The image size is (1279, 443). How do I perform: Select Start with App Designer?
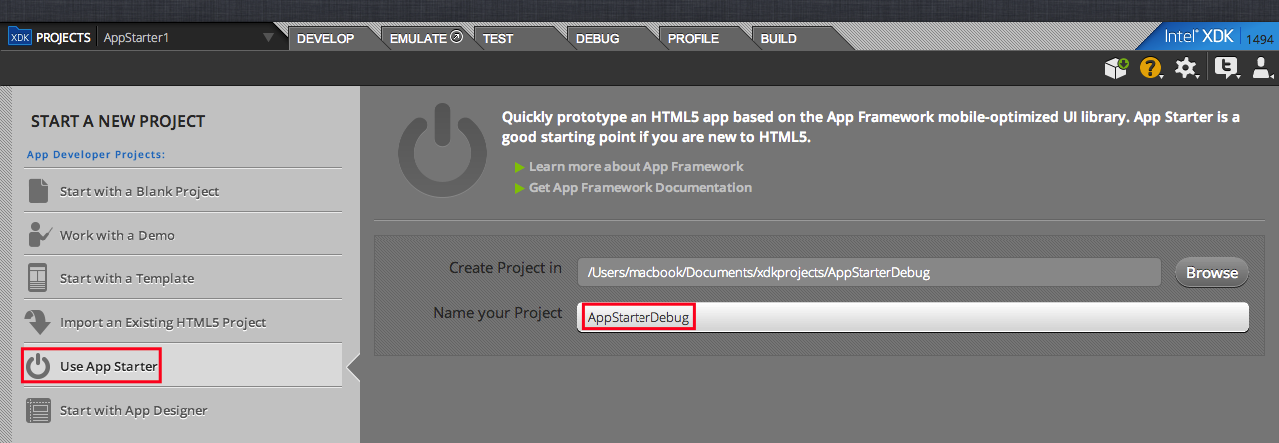134,410
